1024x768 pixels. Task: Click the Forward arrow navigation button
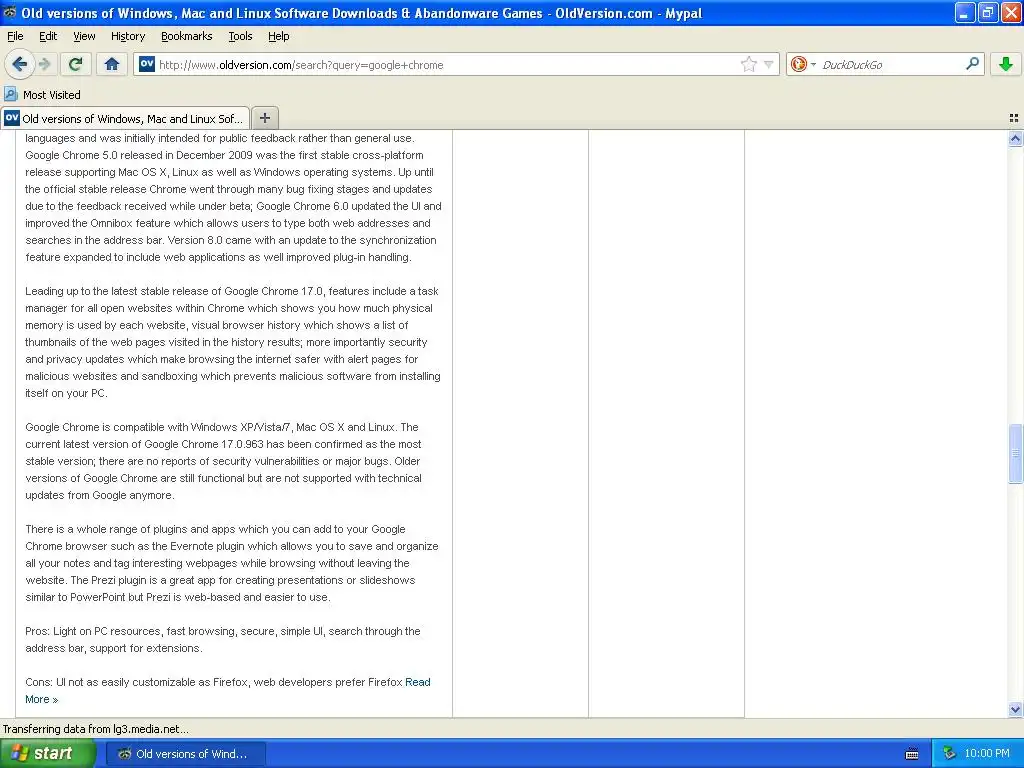(x=45, y=64)
